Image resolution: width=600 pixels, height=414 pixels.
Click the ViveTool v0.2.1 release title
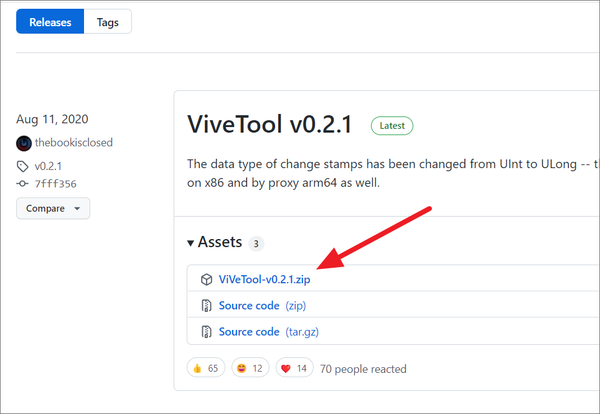(272, 124)
